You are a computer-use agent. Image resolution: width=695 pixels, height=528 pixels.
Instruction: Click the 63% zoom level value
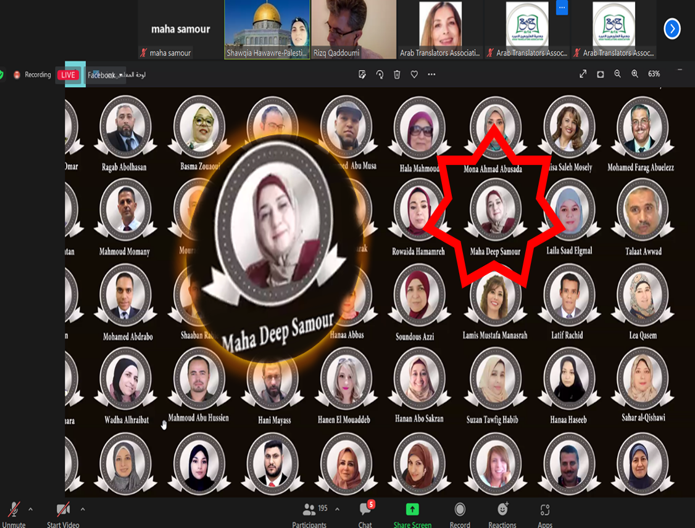[654, 74]
